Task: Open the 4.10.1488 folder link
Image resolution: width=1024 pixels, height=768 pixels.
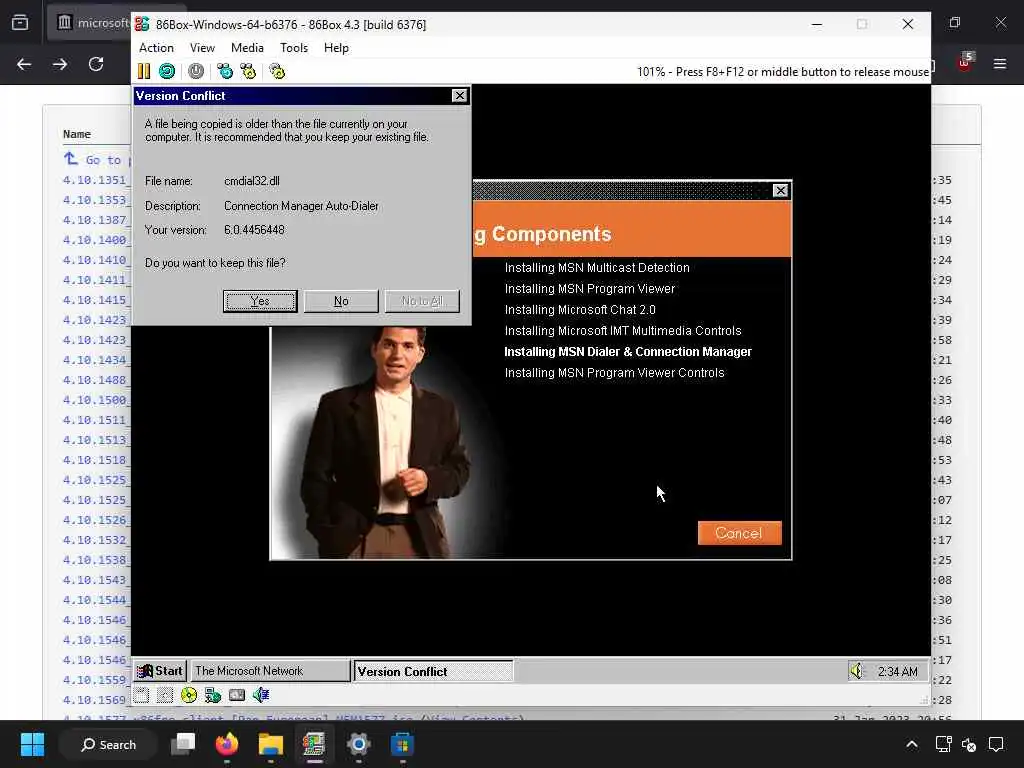Action: 95,379
